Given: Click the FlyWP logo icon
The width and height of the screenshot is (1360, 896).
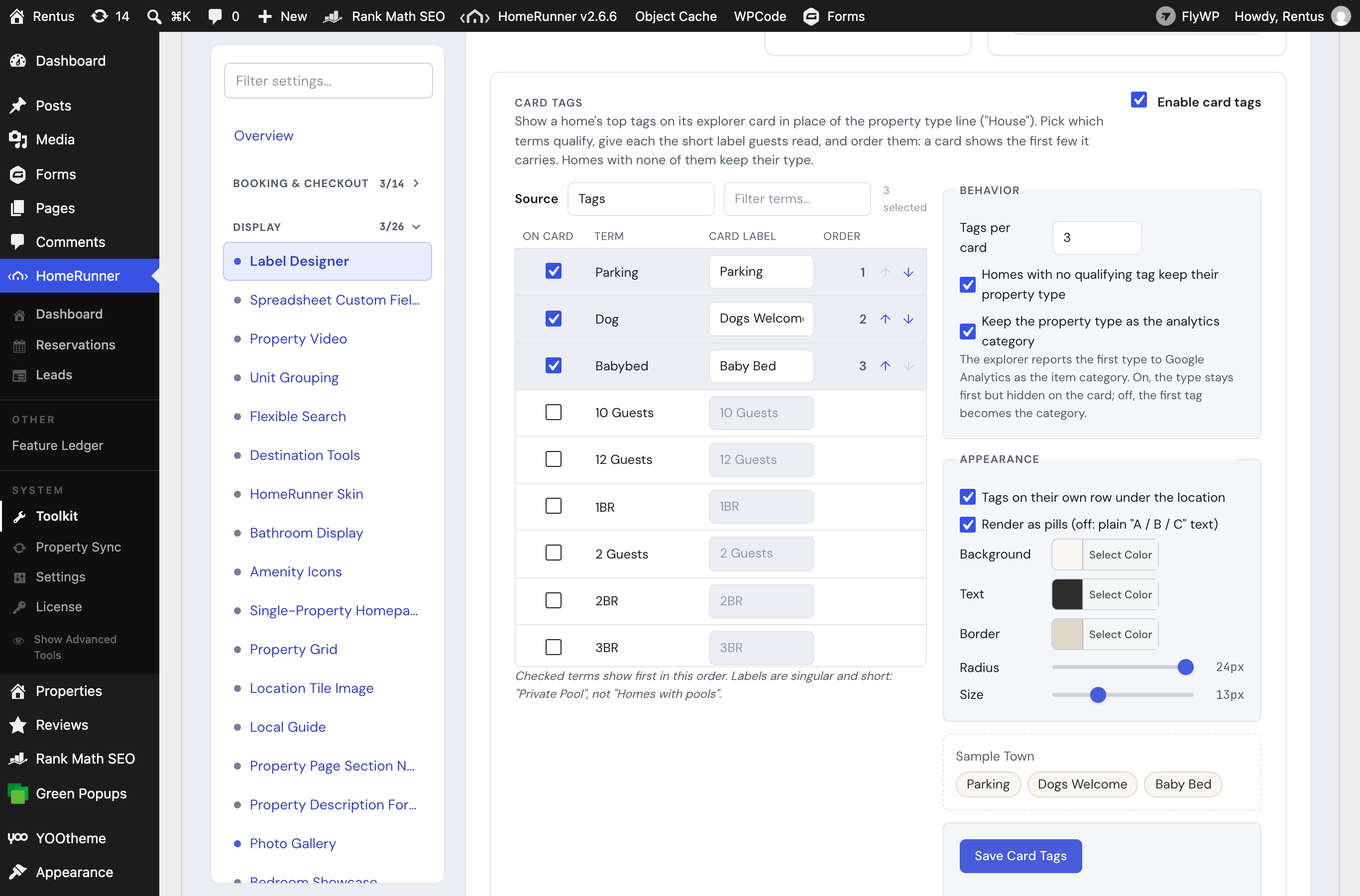Looking at the screenshot, I should [x=1165, y=16].
